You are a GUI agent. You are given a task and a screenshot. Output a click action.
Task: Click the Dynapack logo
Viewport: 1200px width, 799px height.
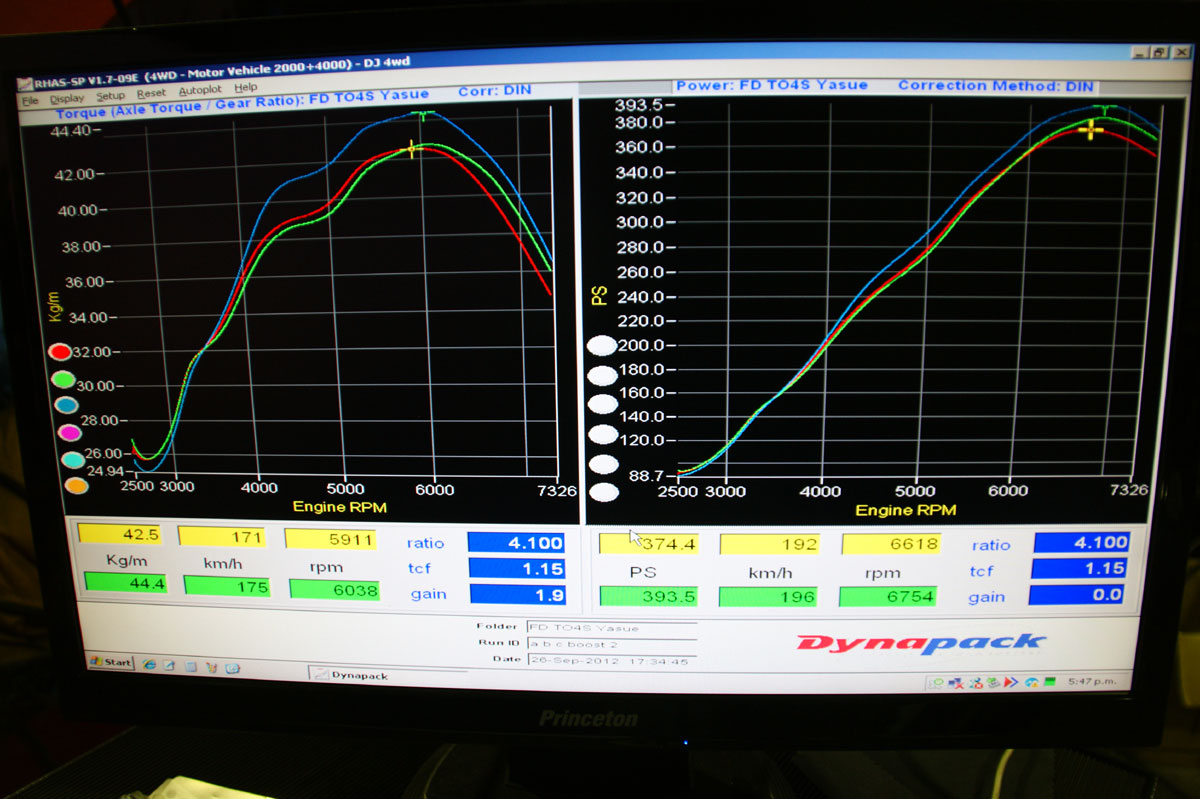(920, 643)
